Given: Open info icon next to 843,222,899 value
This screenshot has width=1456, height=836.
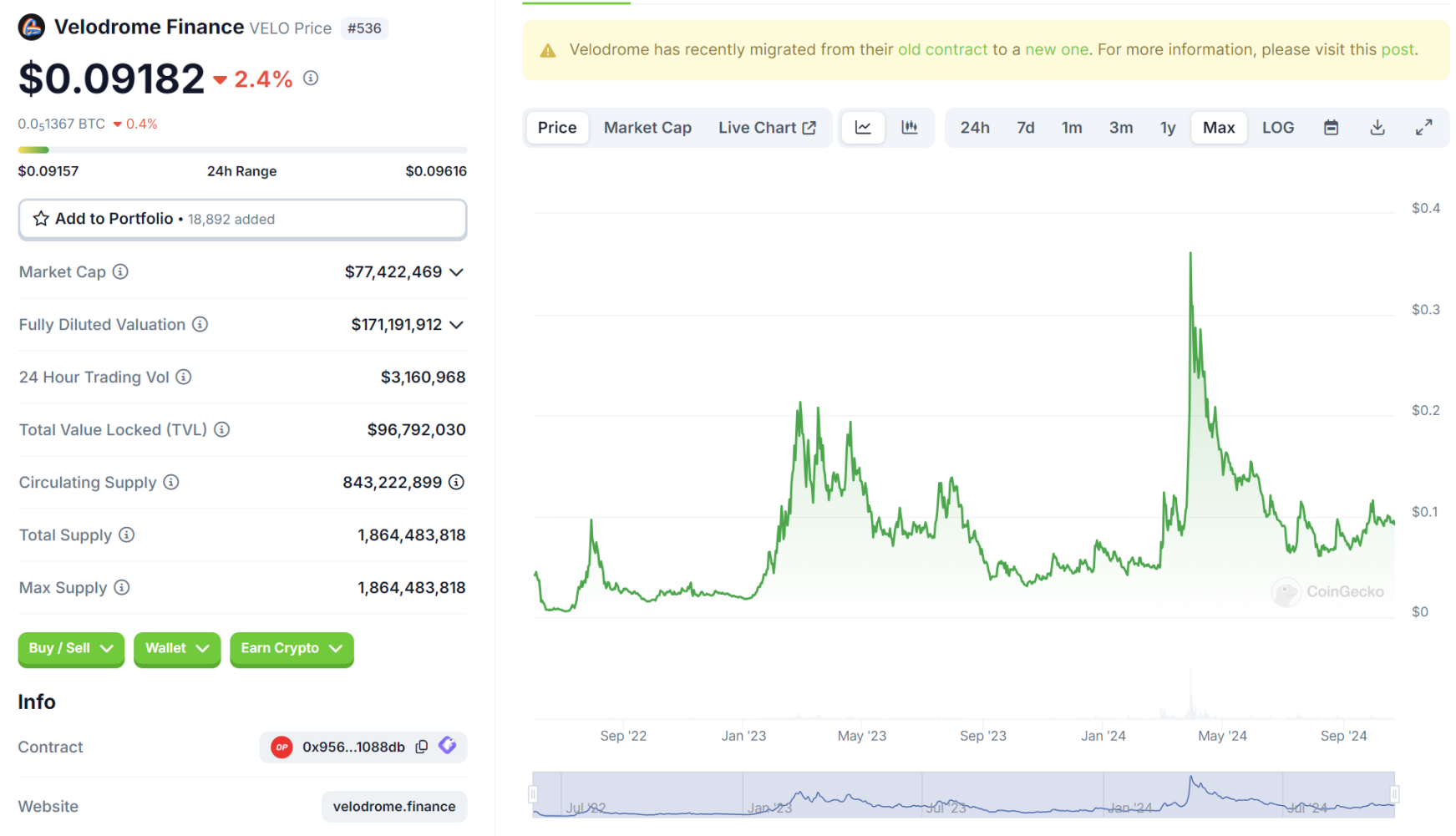Looking at the screenshot, I should (x=456, y=483).
